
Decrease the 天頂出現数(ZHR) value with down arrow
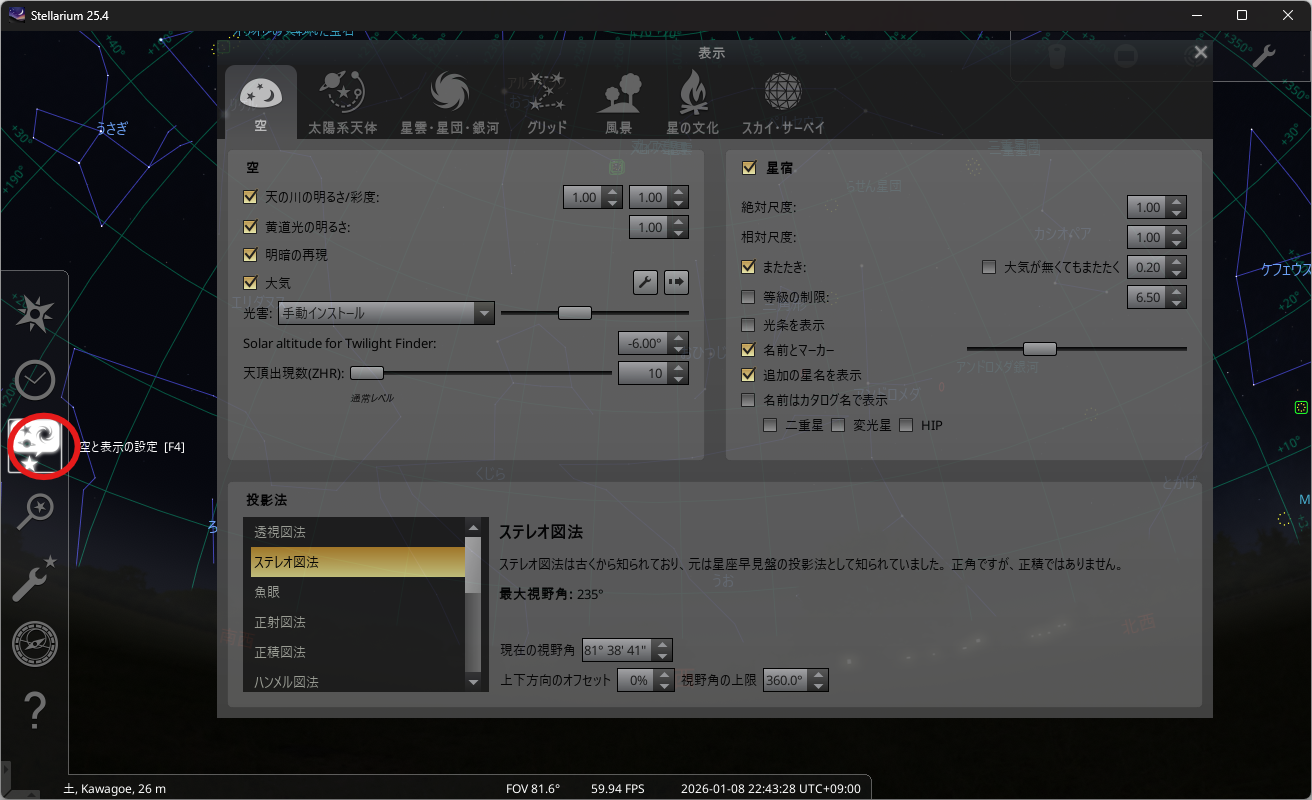[x=679, y=379]
